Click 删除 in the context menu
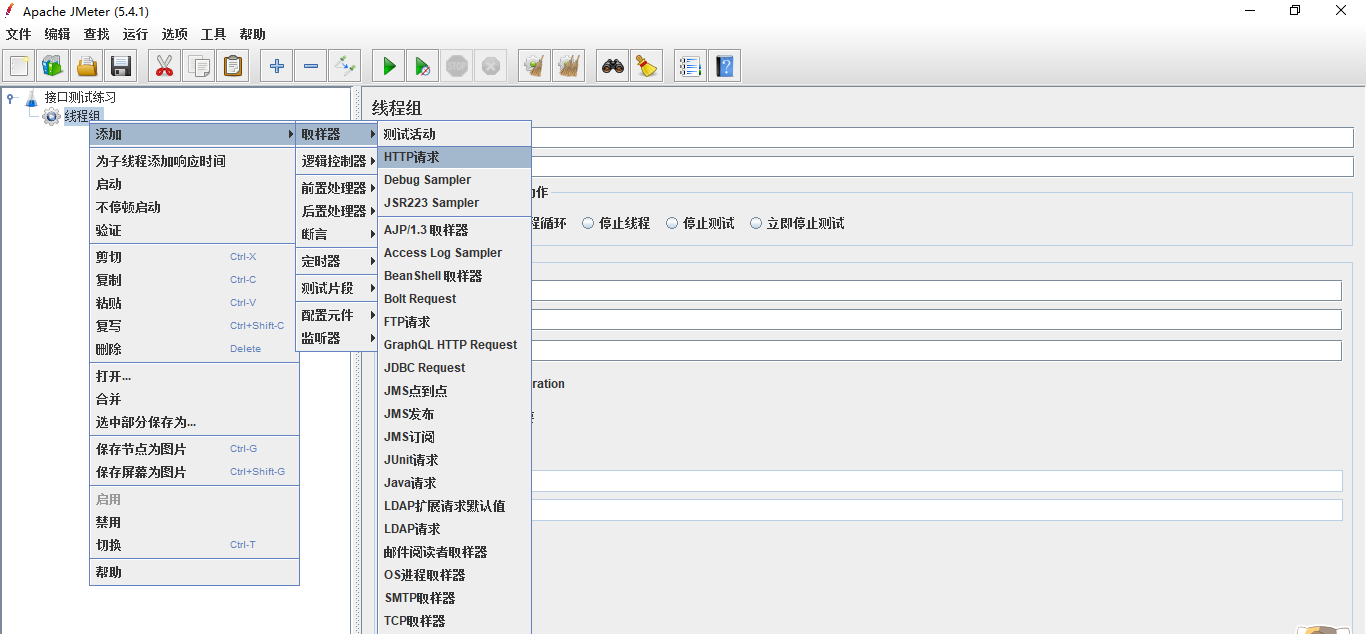Viewport: 1366px width, 634px height. coord(194,349)
